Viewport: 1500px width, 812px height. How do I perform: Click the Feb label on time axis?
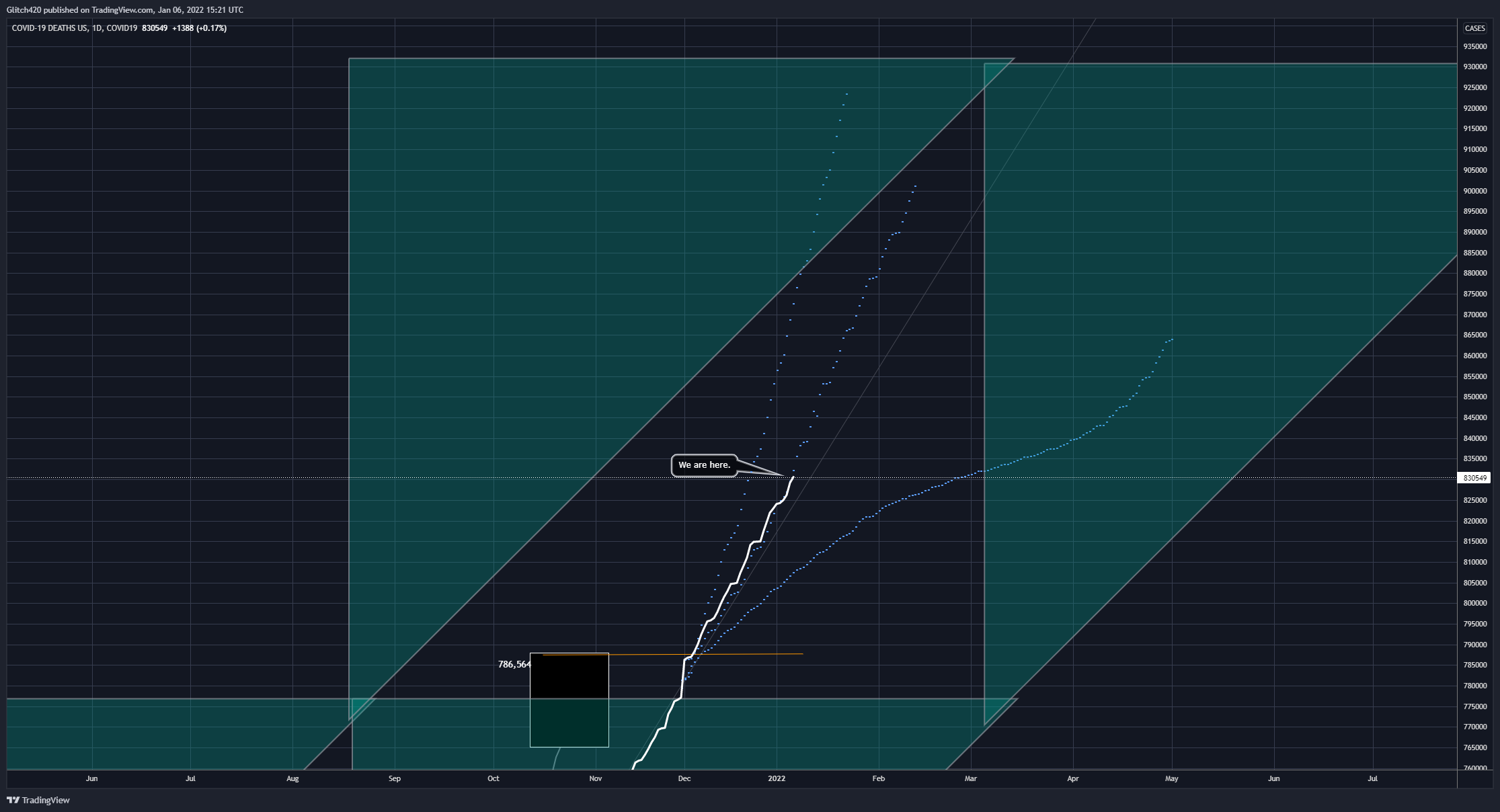[x=879, y=778]
